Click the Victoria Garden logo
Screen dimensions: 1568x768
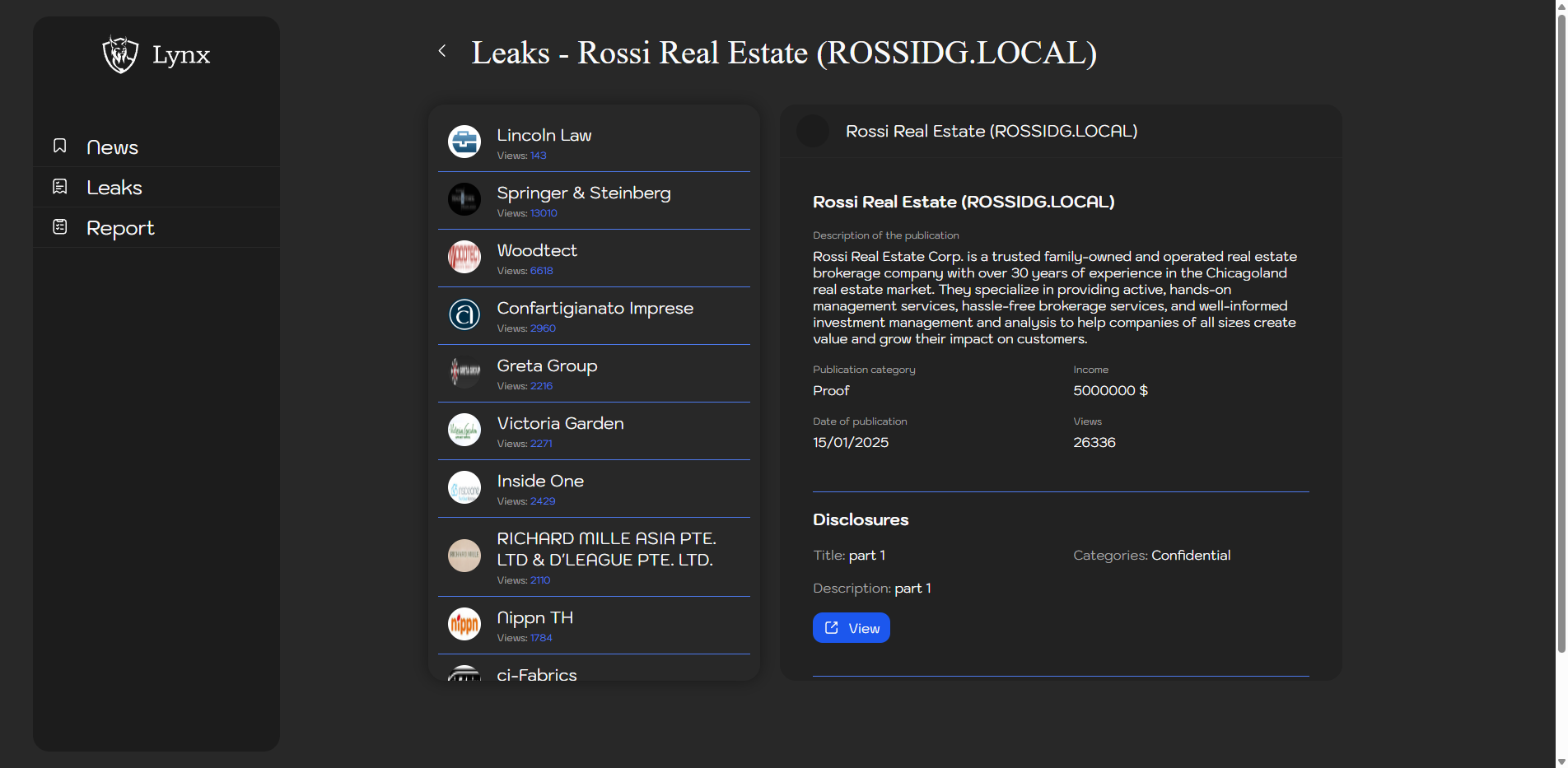464,430
